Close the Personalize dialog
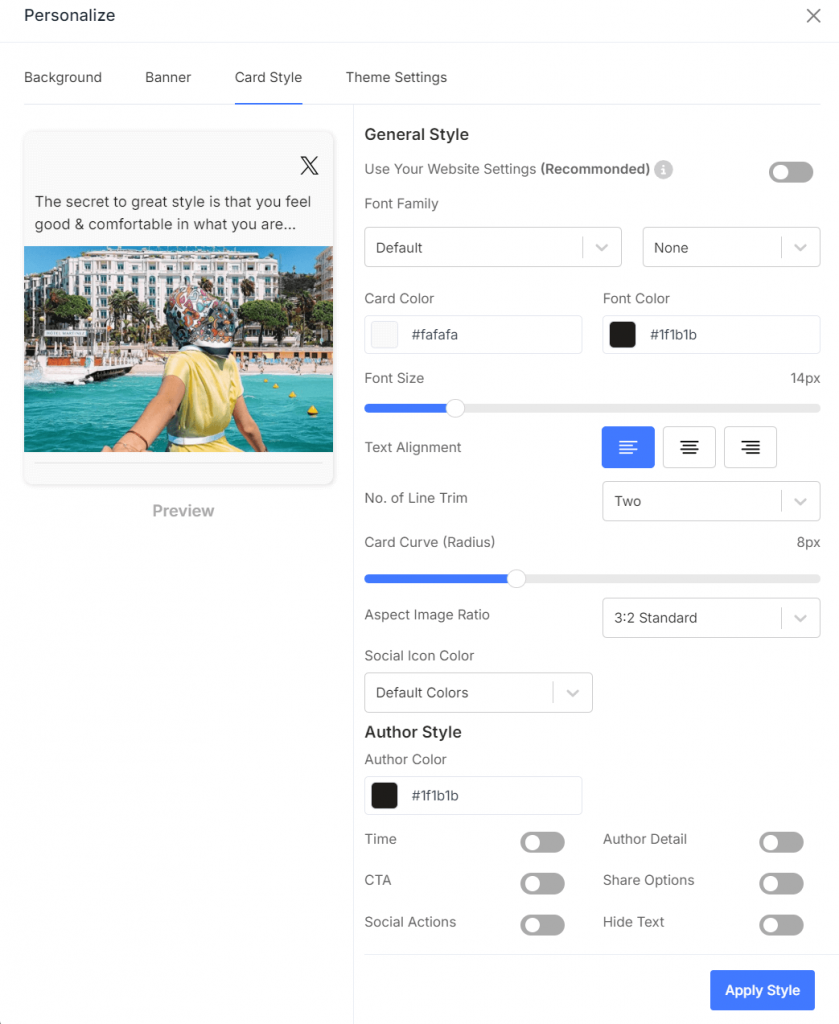This screenshot has height=1024, width=839. [813, 16]
